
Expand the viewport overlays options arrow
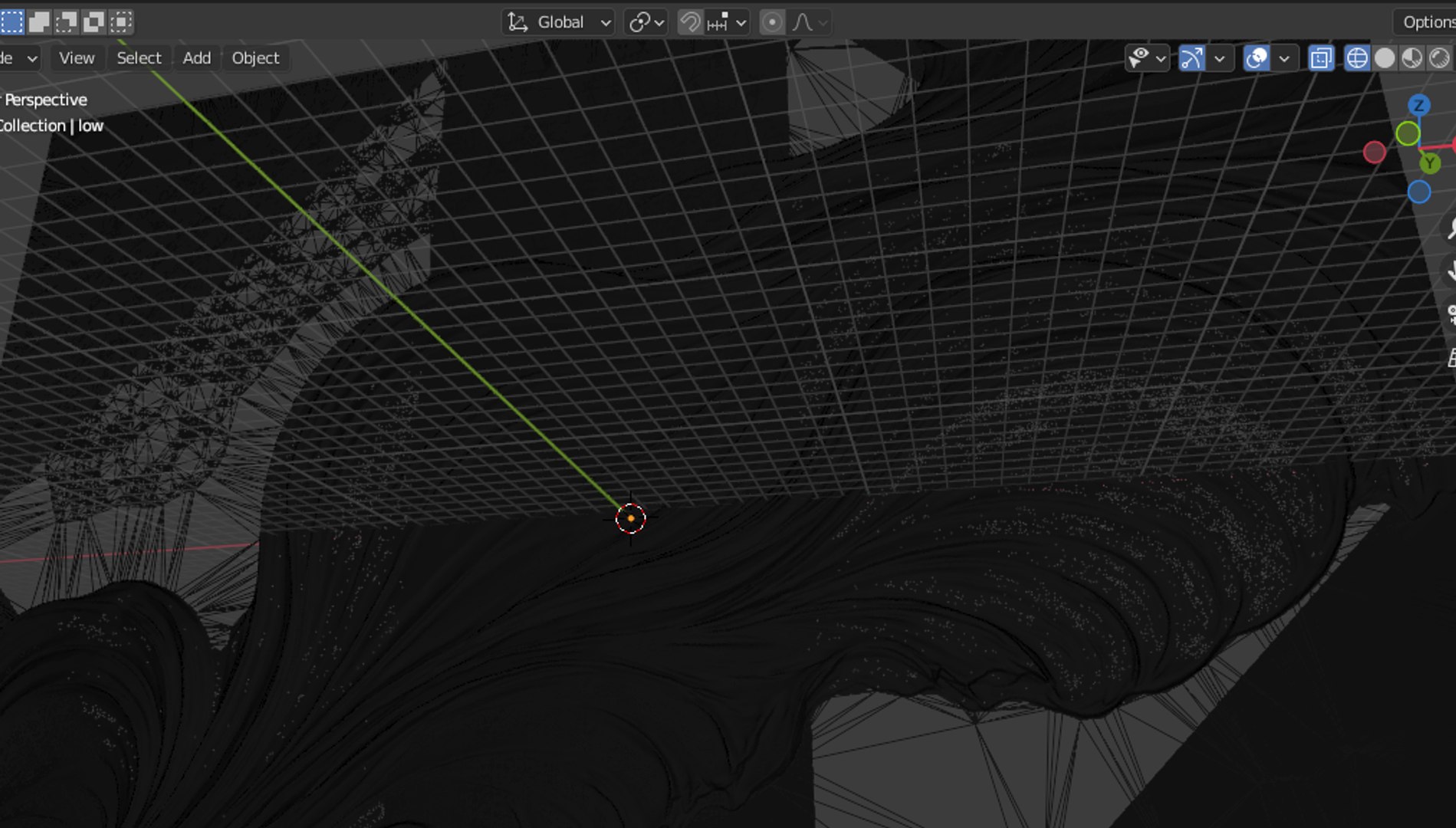click(1284, 58)
